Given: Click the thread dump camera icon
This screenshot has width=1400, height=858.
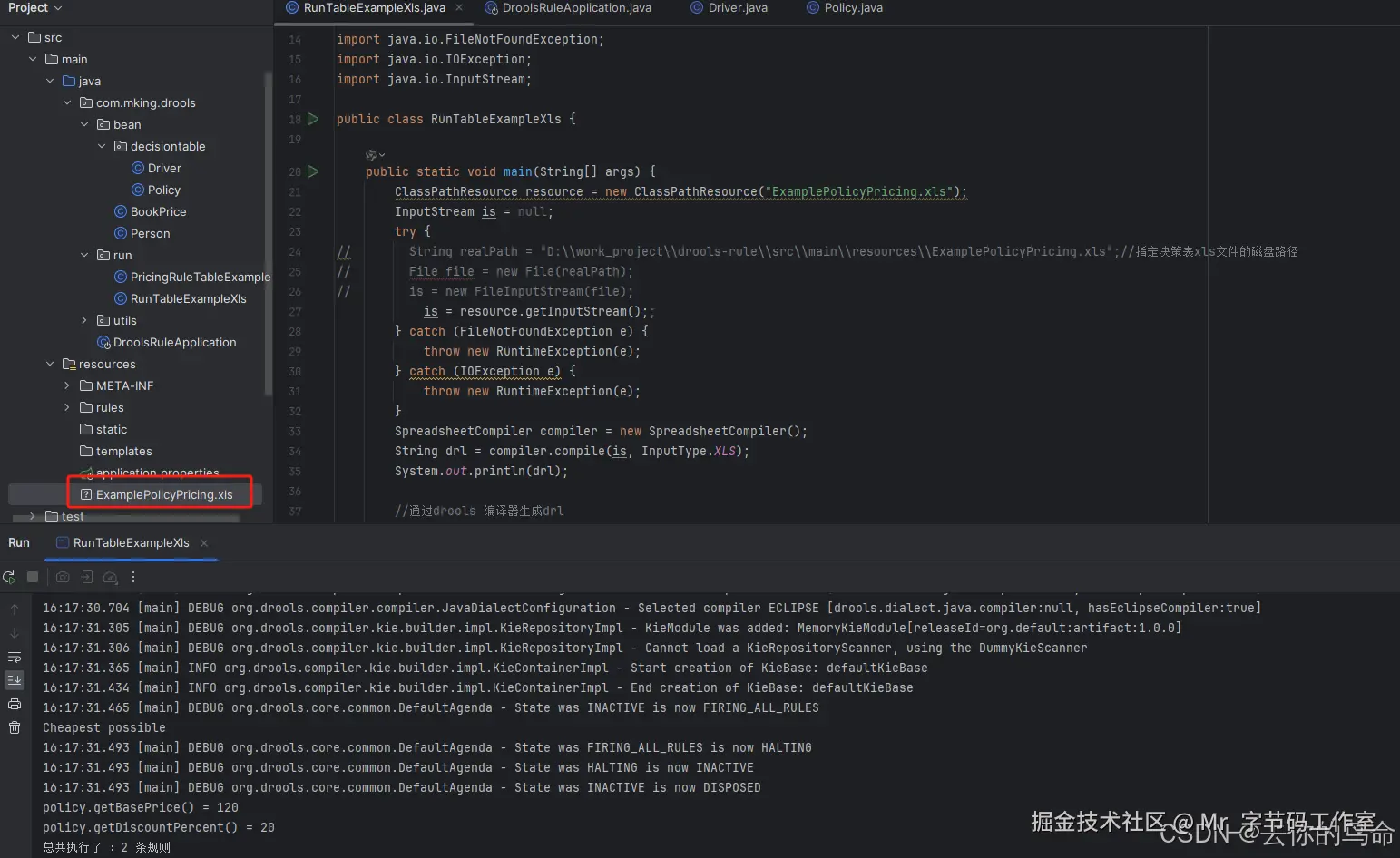Looking at the screenshot, I should pyautogui.click(x=63, y=577).
